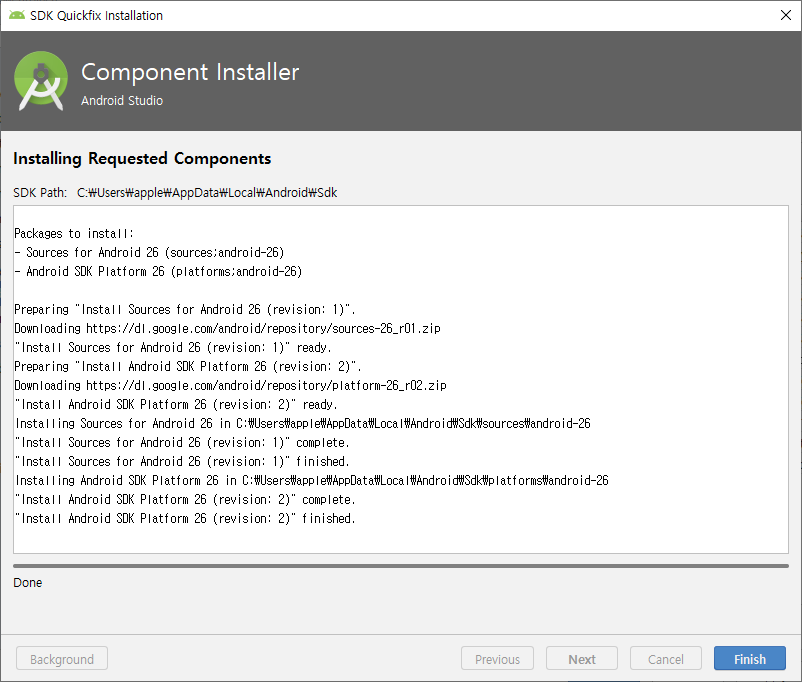This screenshot has height=682, width=802.
Task: Click 'Installing Android SDK Platform 26 in' line
Action: click(x=312, y=480)
